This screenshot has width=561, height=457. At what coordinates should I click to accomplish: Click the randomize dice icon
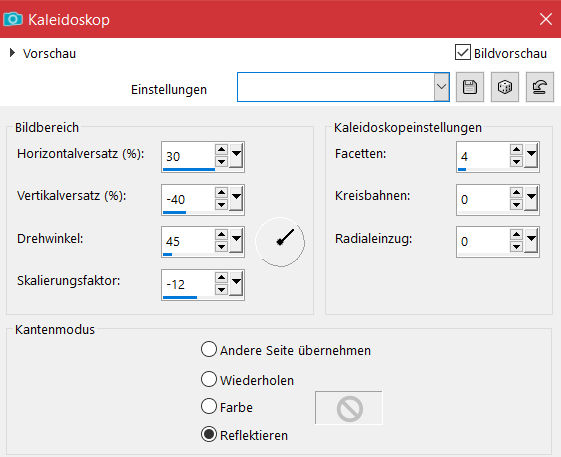[504, 87]
